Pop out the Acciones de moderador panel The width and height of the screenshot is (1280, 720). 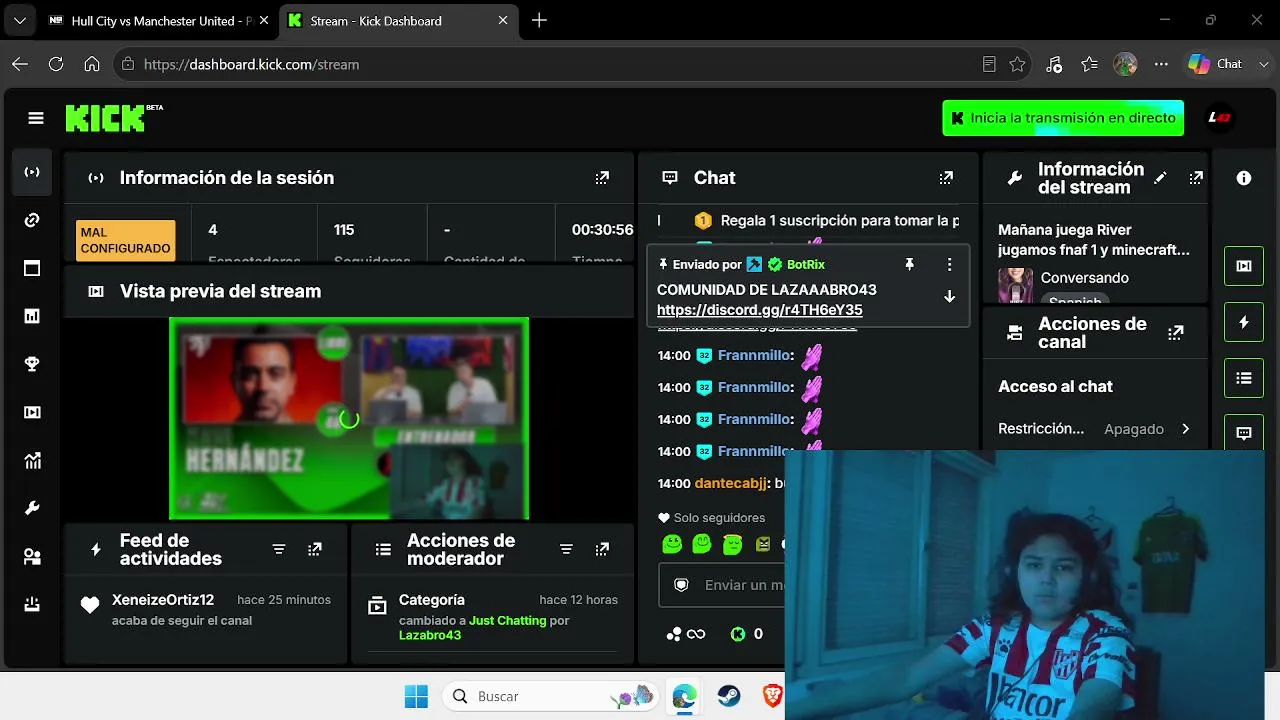(602, 549)
